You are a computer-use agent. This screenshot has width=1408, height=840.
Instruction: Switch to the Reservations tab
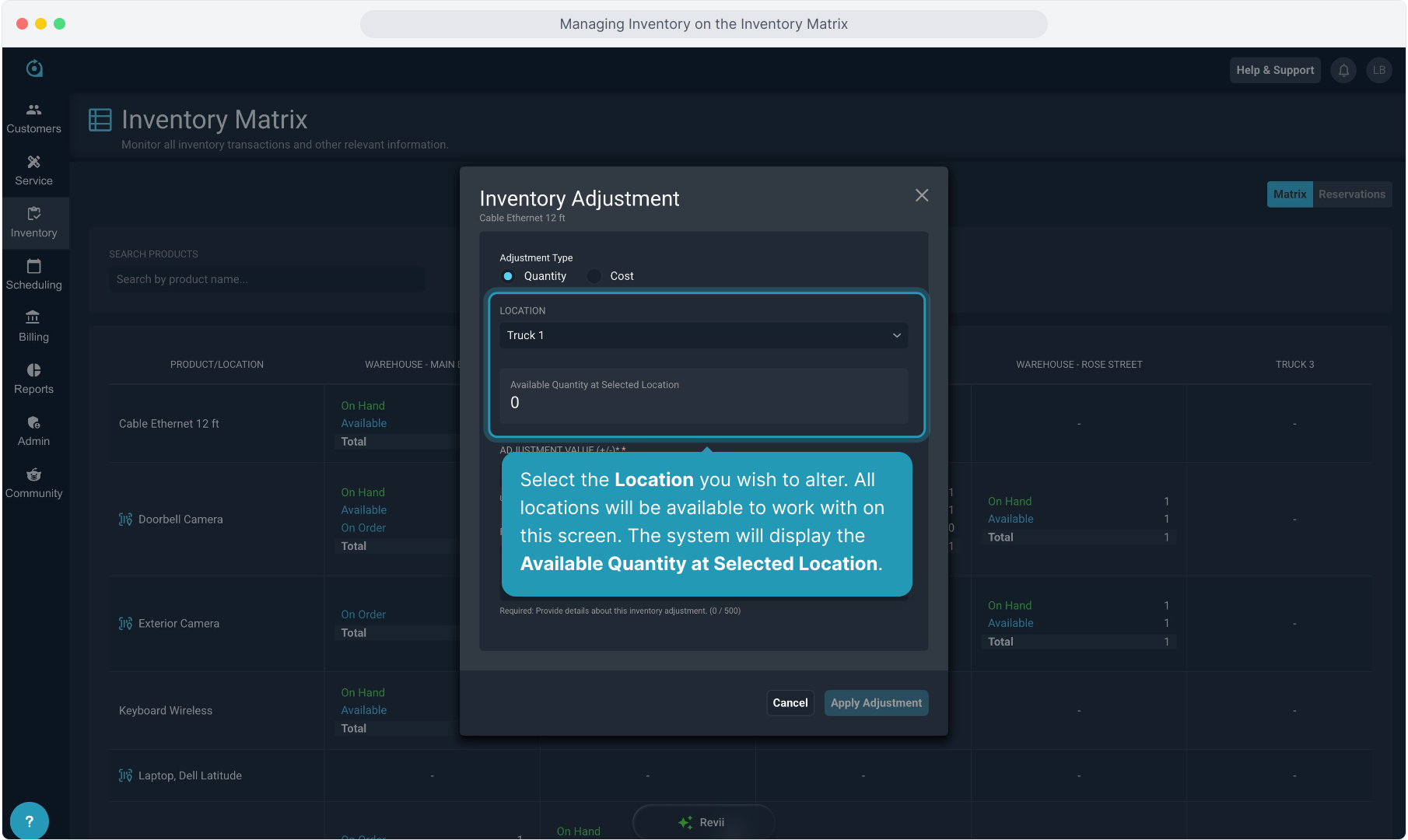pos(1351,194)
